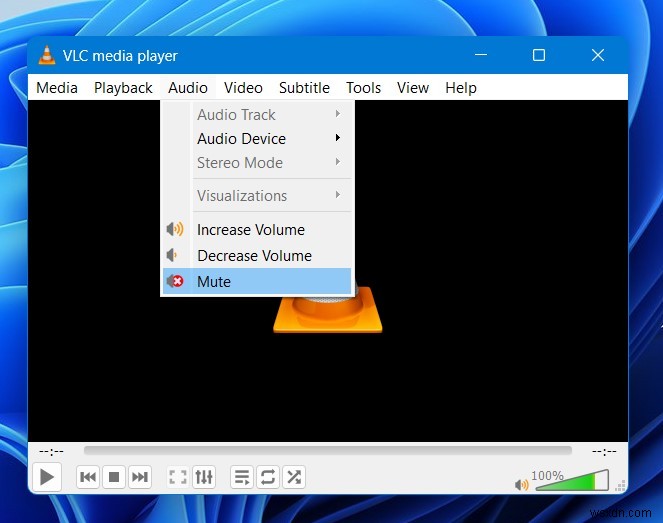The height and width of the screenshot is (523, 663).
Task: Click the Mute speaker icon with red X
Action: point(175,281)
